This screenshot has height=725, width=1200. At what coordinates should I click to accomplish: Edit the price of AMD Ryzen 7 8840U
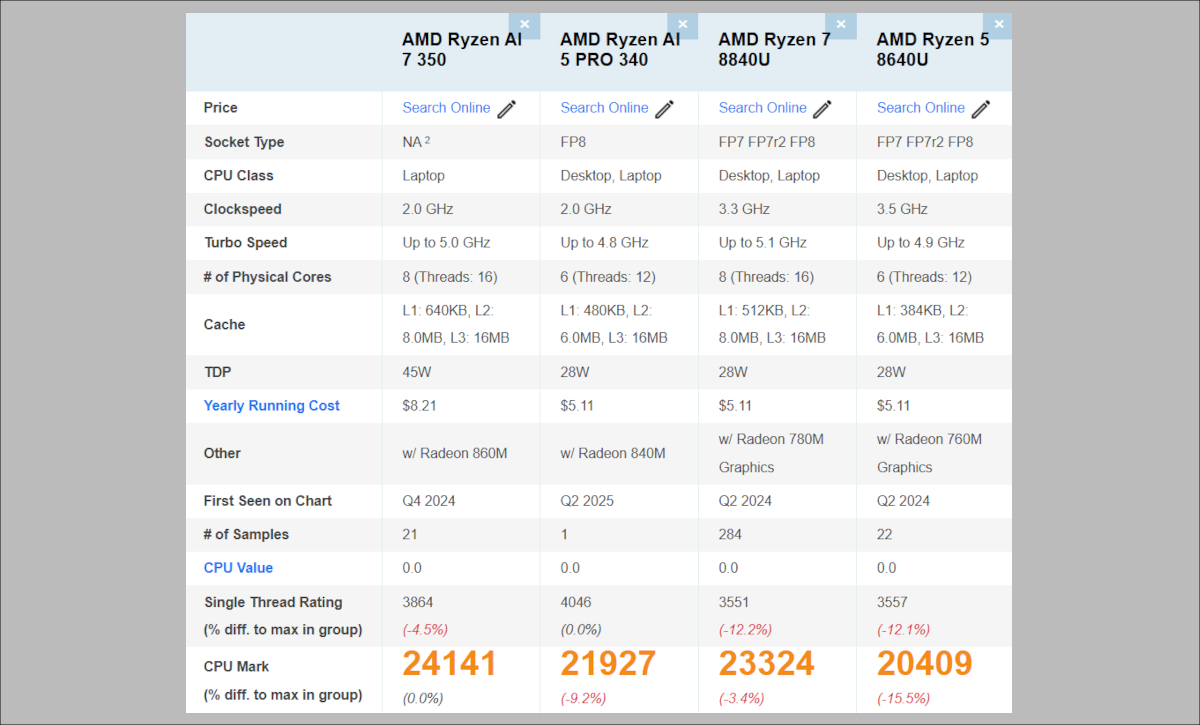[822, 108]
